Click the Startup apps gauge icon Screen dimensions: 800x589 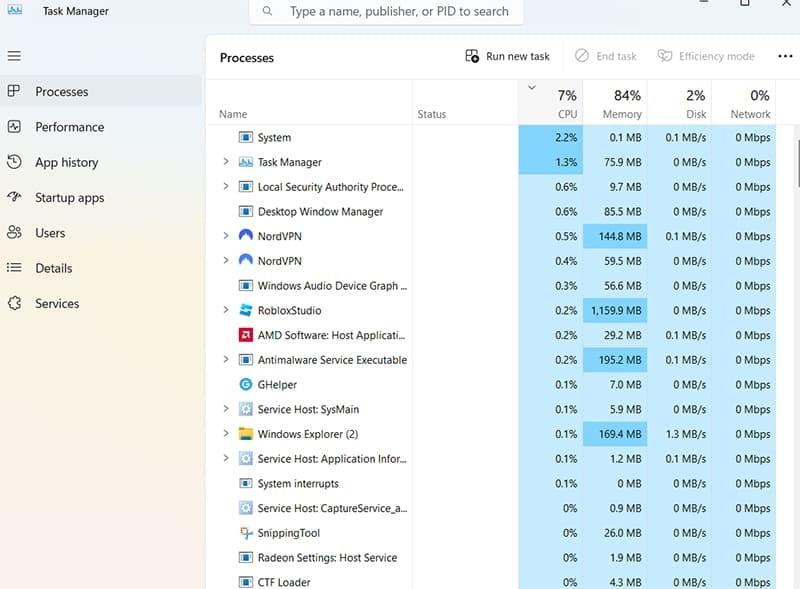tap(14, 197)
